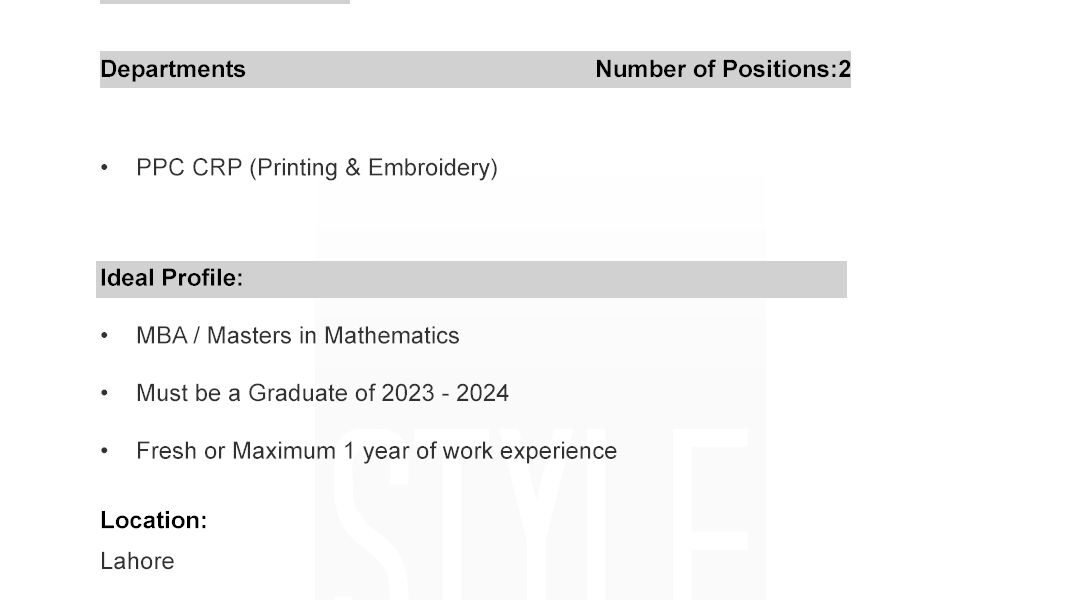
Task: Click the Departments heading text
Action: [173, 69]
